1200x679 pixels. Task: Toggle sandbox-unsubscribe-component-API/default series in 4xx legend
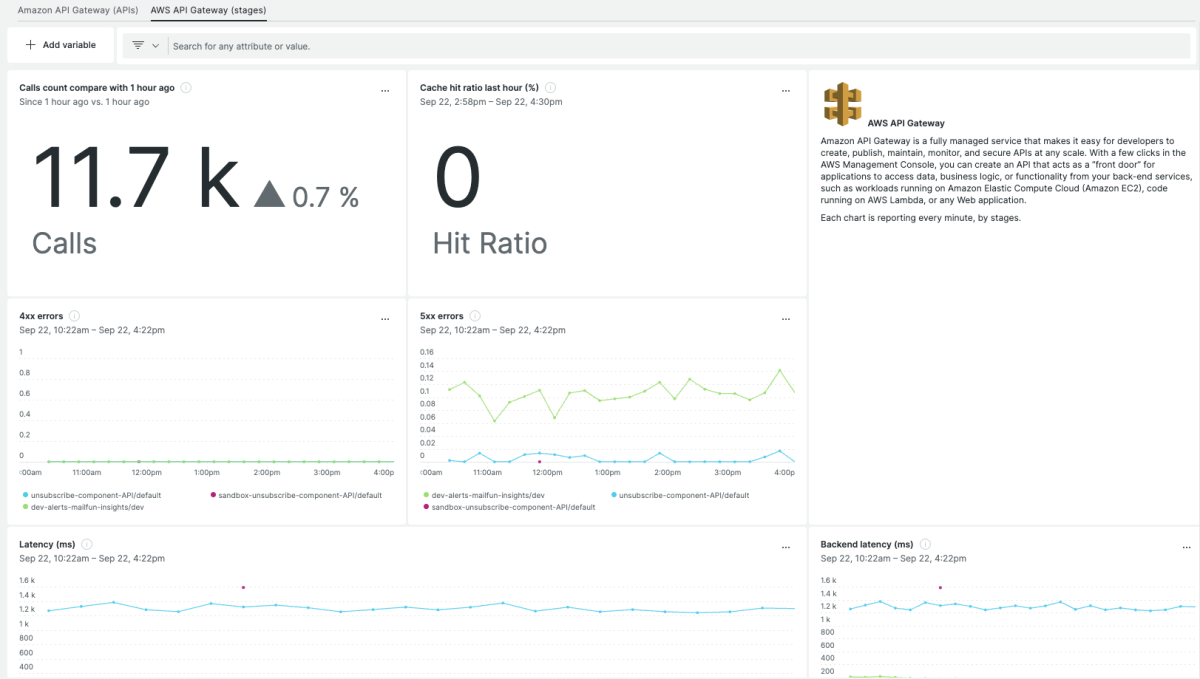tap(300, 495)
